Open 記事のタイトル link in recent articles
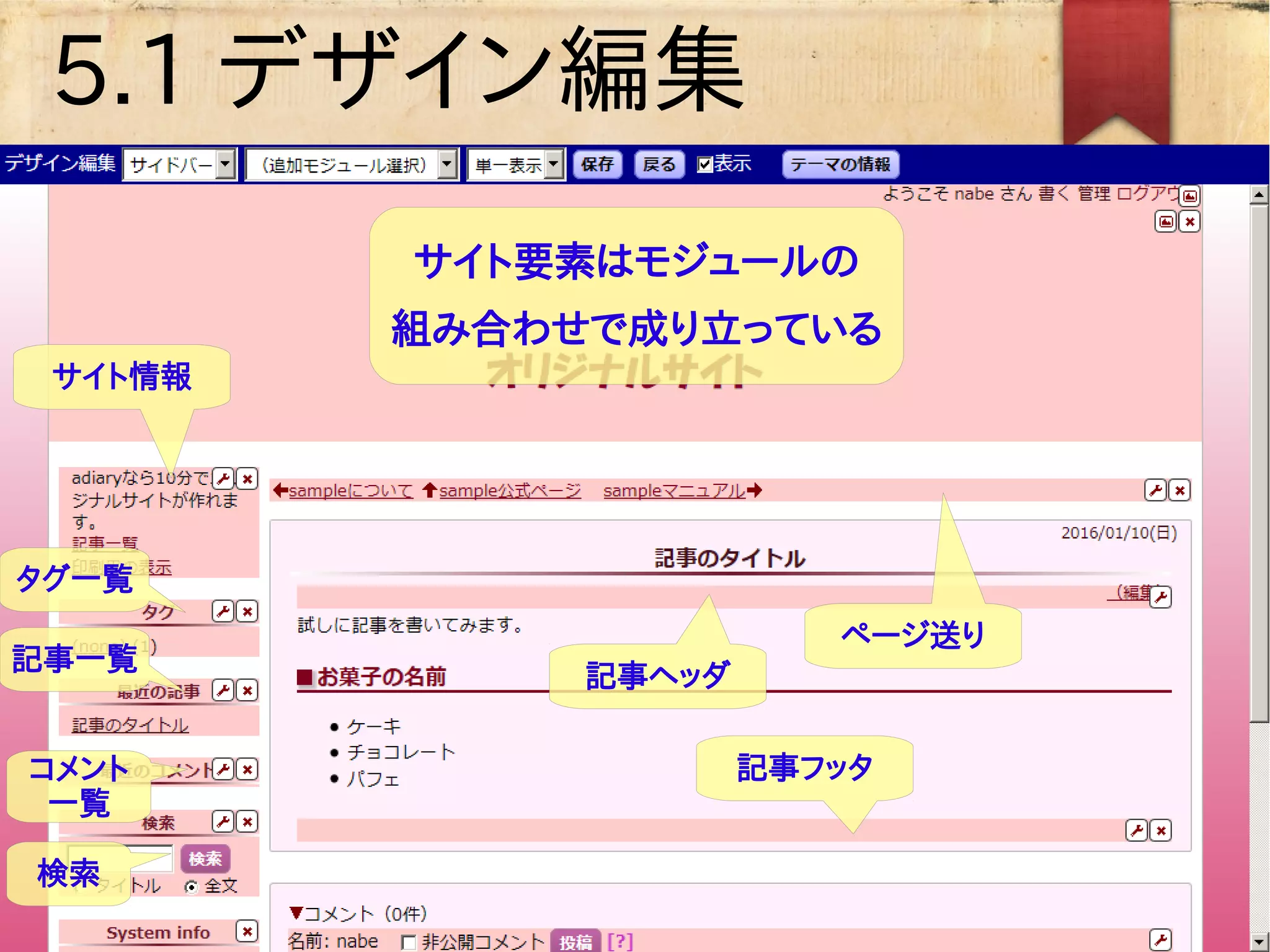1270x952 pixels. click(130, 724)
